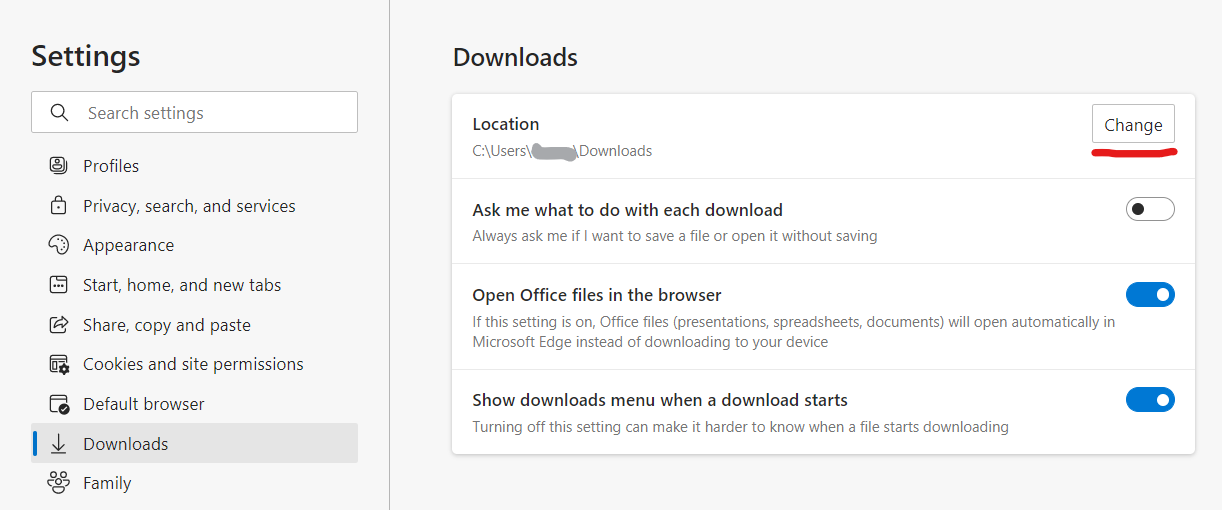This screenshot has width=1222, height=510.
Task: Click the Privacy lock icon
Action: (58, 206)
